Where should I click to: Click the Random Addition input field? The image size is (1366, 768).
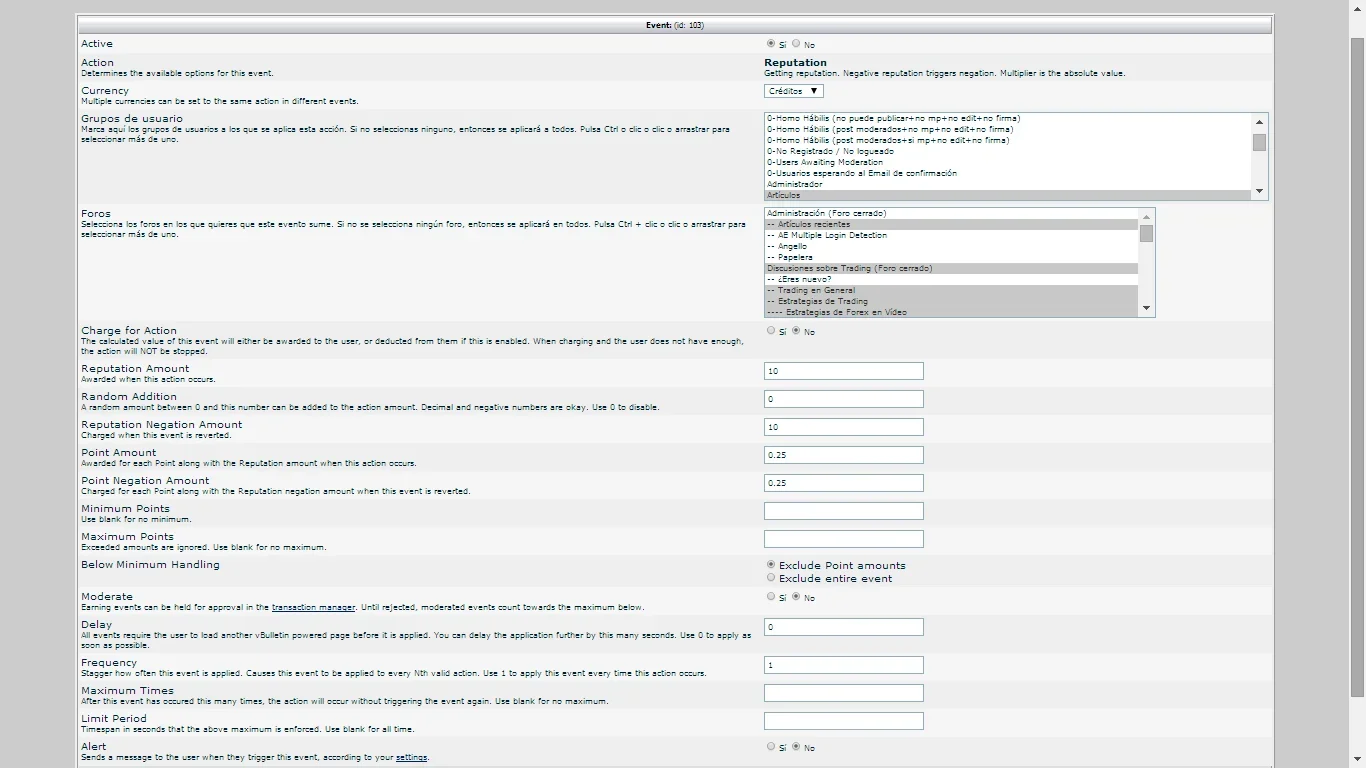(844, 399)
